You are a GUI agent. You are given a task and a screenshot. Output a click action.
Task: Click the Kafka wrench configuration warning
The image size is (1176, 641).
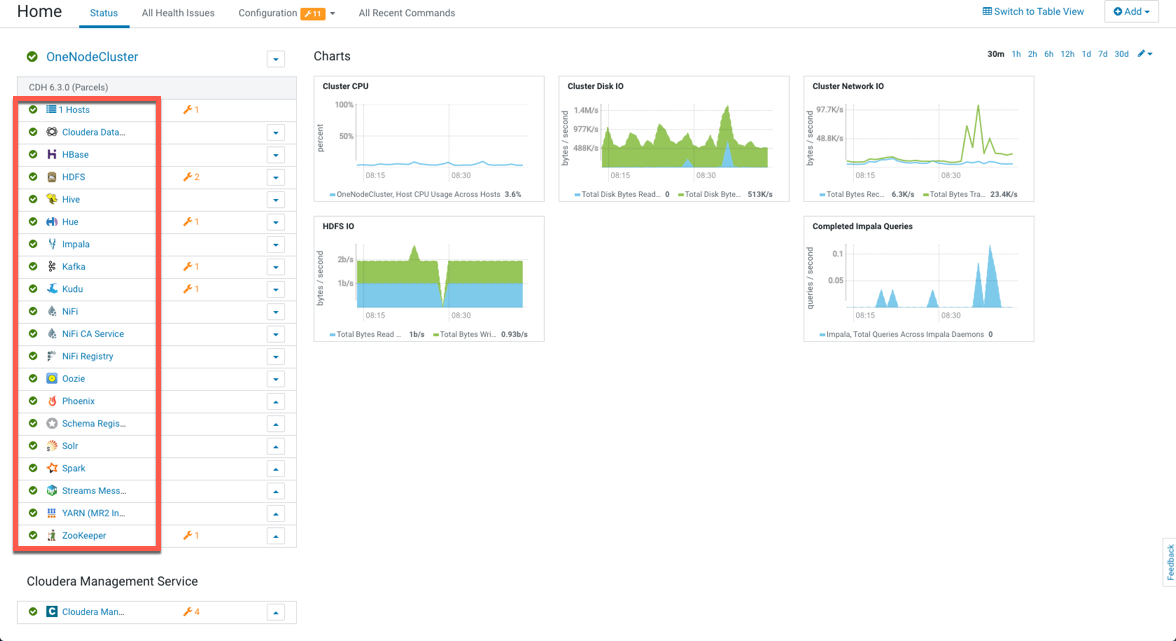tap(191, 267)
